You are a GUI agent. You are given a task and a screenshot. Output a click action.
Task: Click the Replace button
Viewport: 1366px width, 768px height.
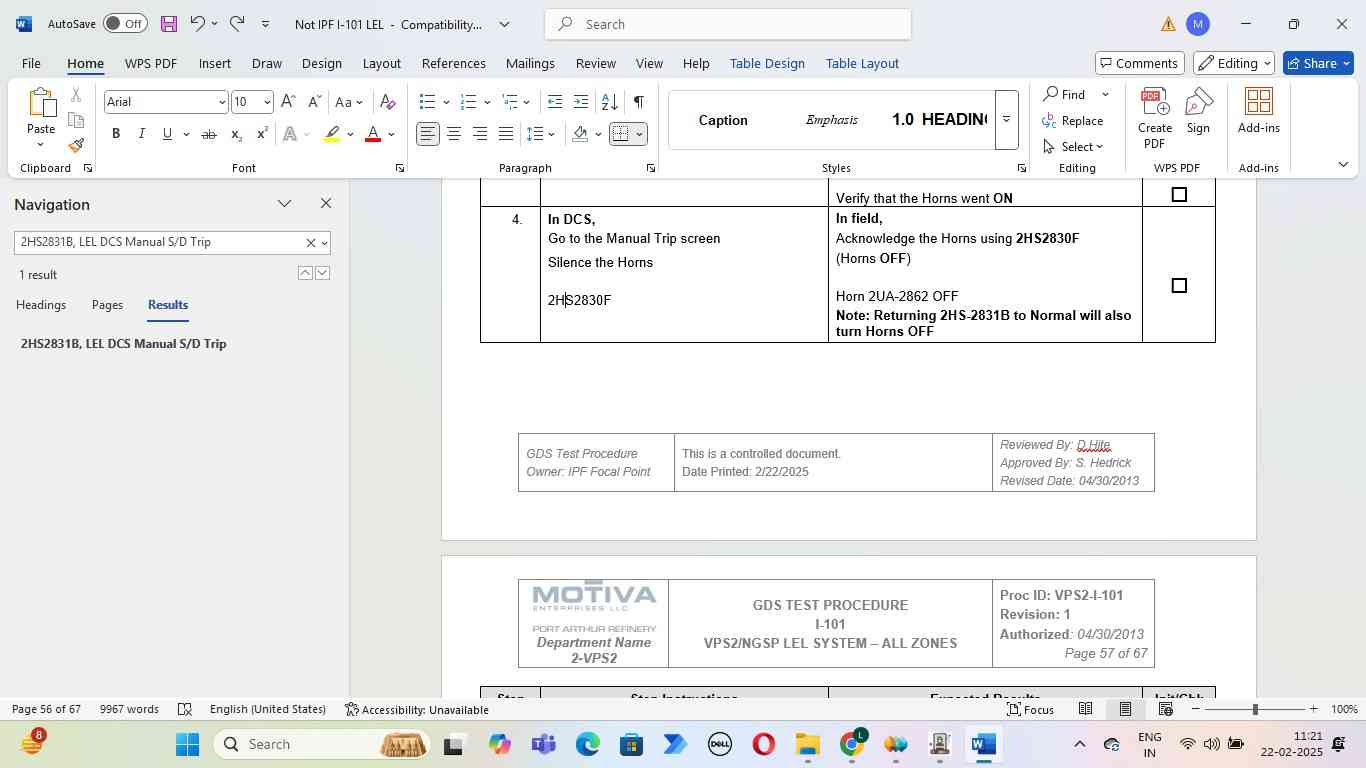coord(1073,121)
